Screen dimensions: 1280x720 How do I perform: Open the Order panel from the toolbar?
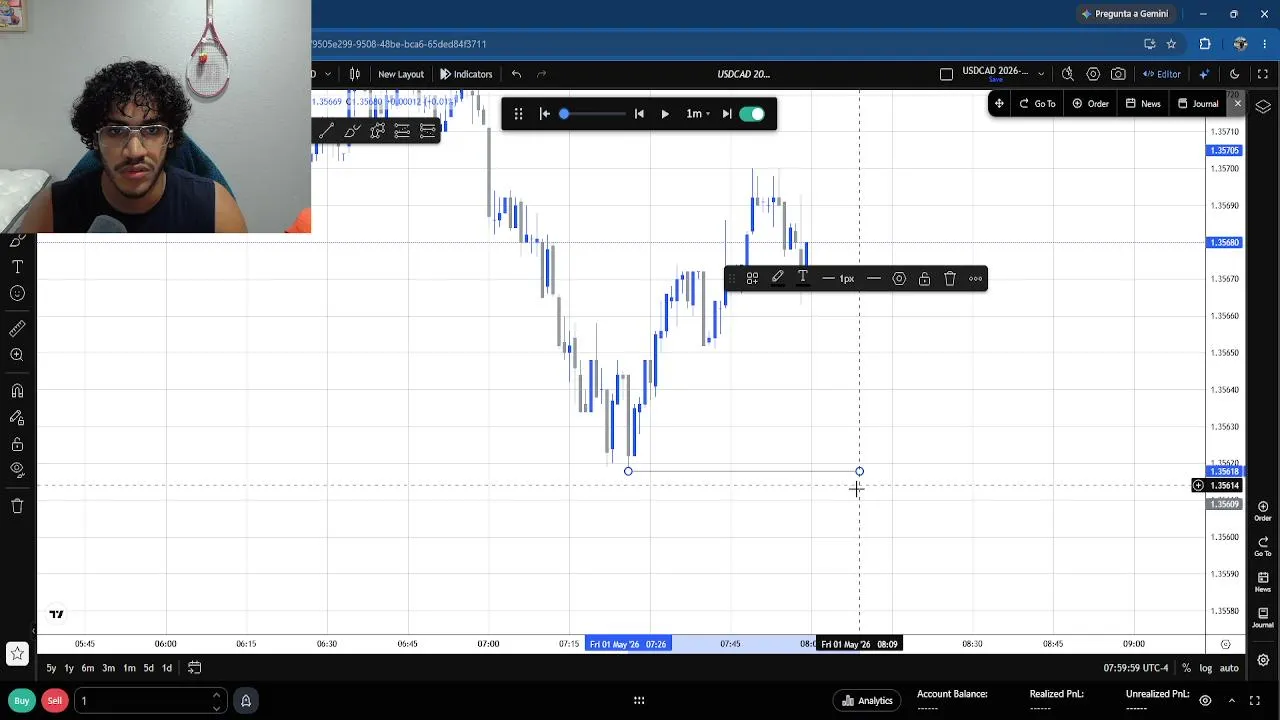1090,104
